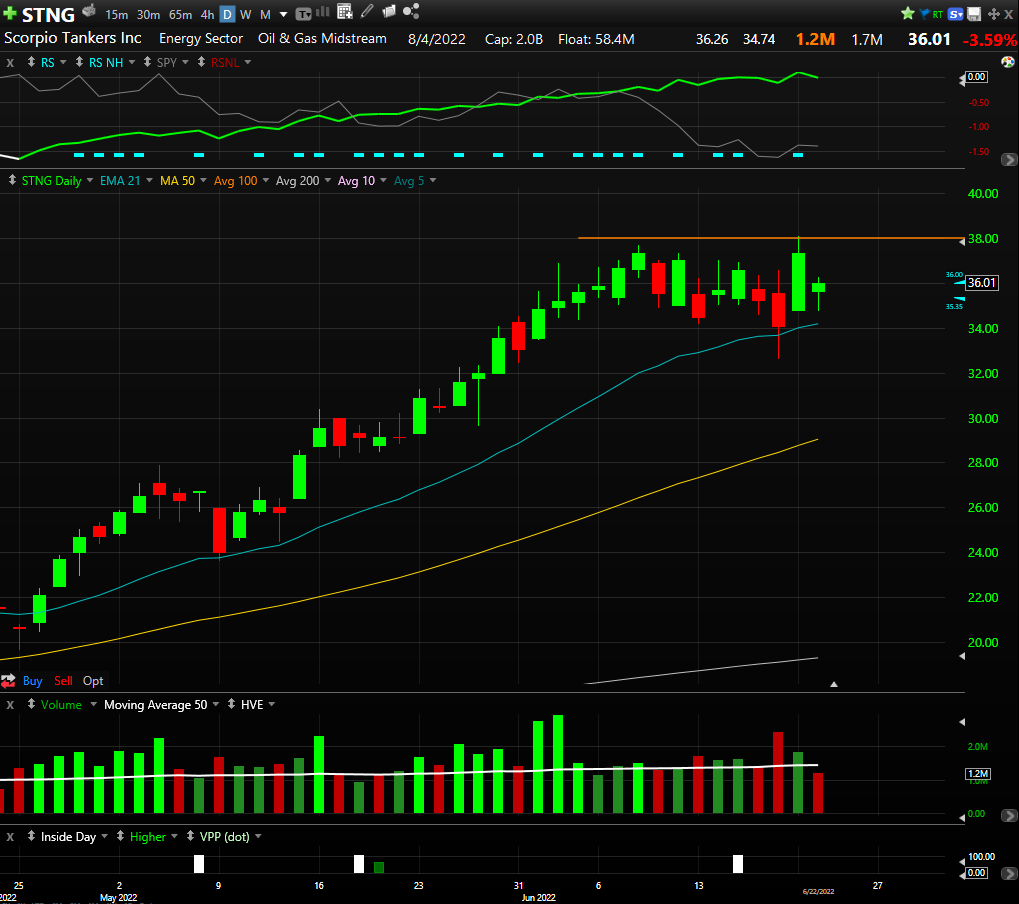This screenshot has width=1019, height=904.
Task: Click the reorder arrows beside SPY
Action: pyautogui.click(x=148, y=62)
